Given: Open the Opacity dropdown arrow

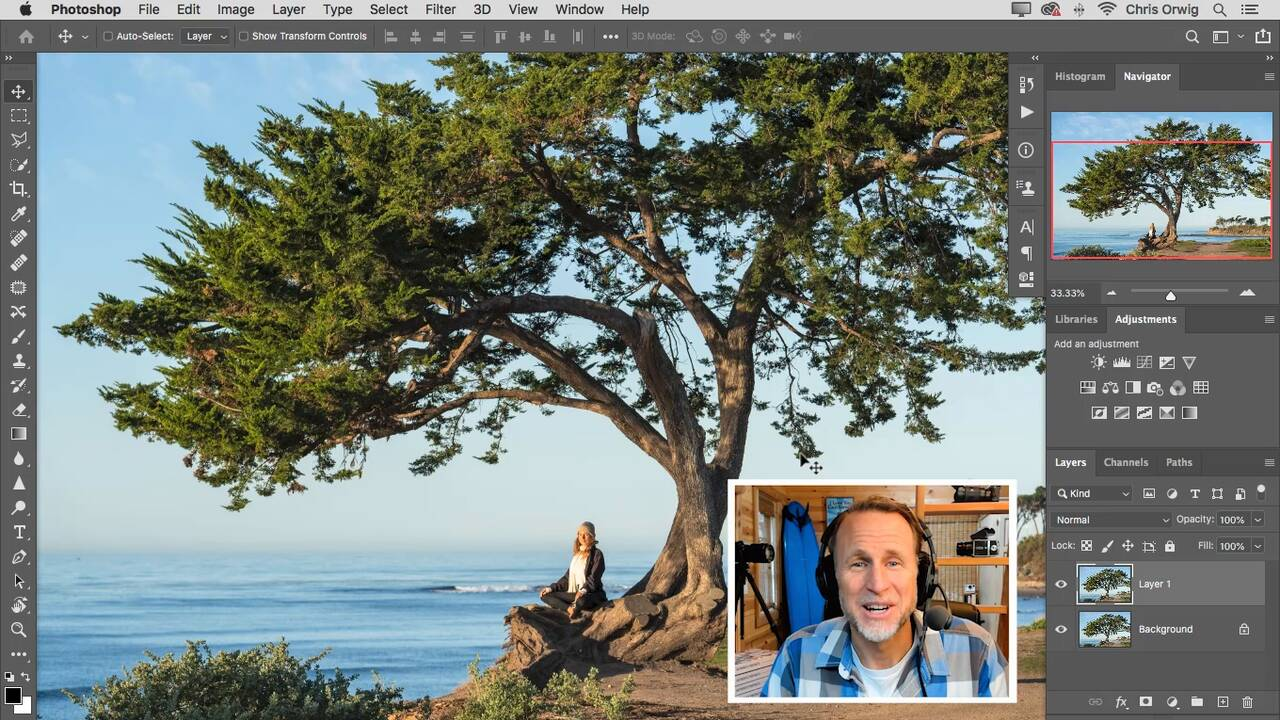Looking at the screenshot, I should coord(1258,520).
